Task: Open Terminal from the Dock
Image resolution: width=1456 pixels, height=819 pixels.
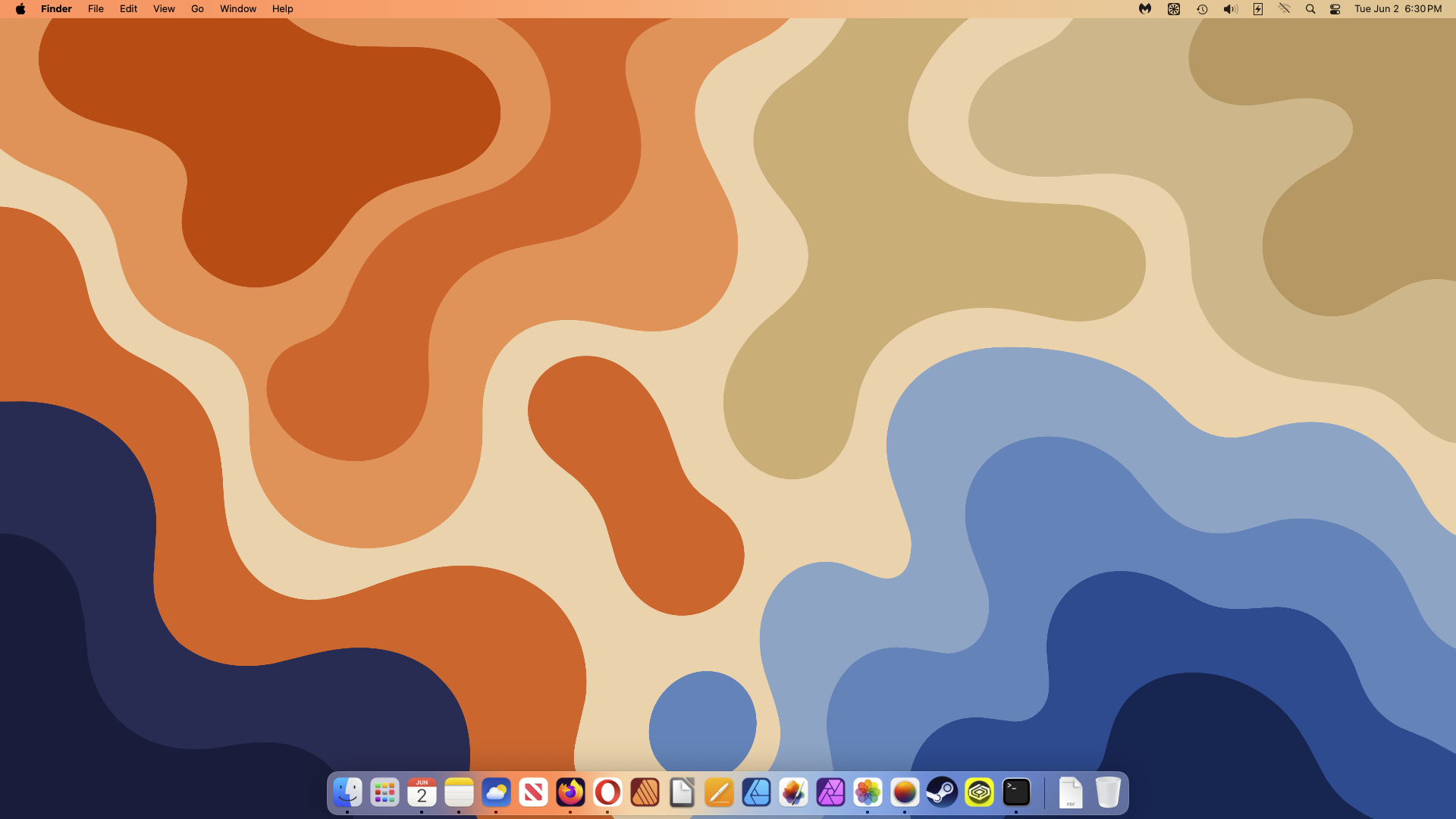Action: pos(1017,793)
